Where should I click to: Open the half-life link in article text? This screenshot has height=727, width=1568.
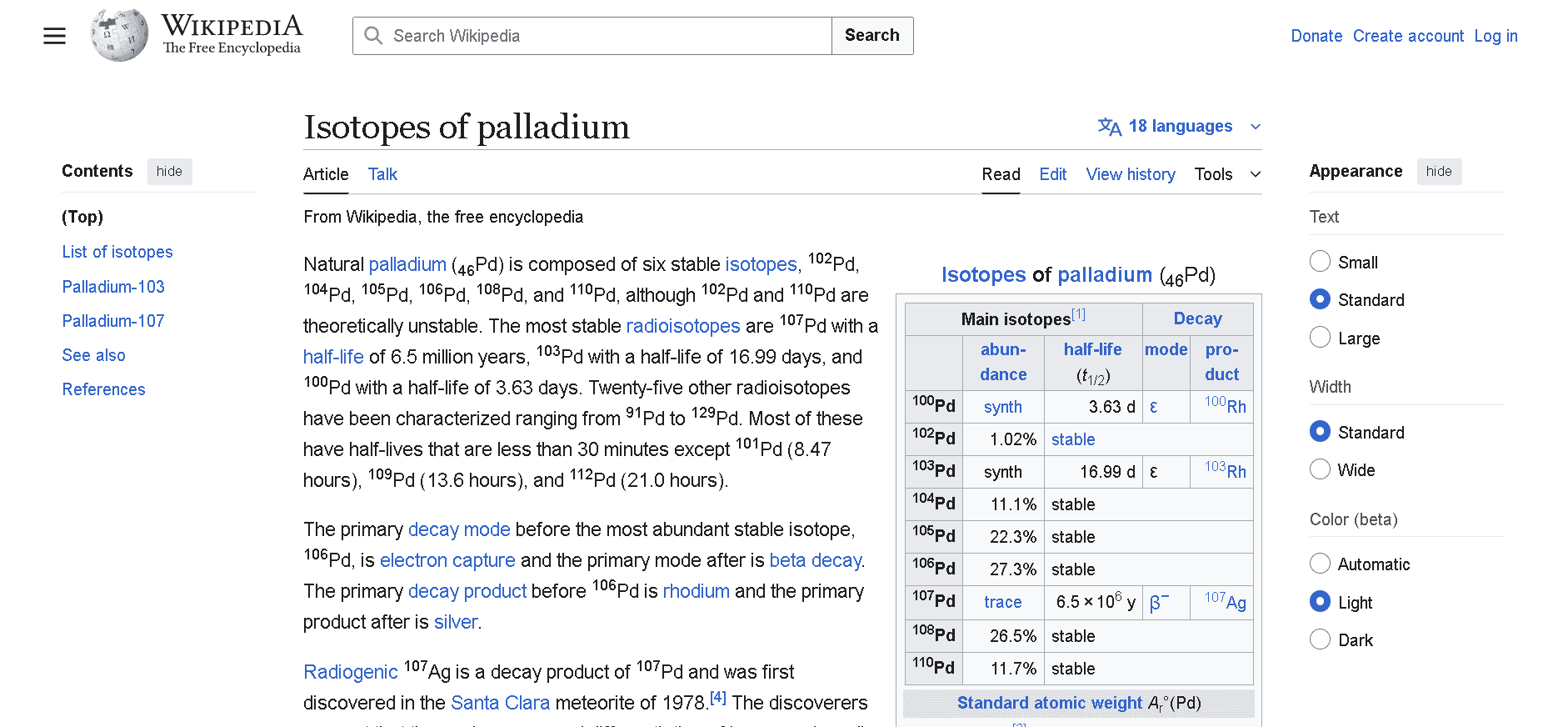(333, 357)
